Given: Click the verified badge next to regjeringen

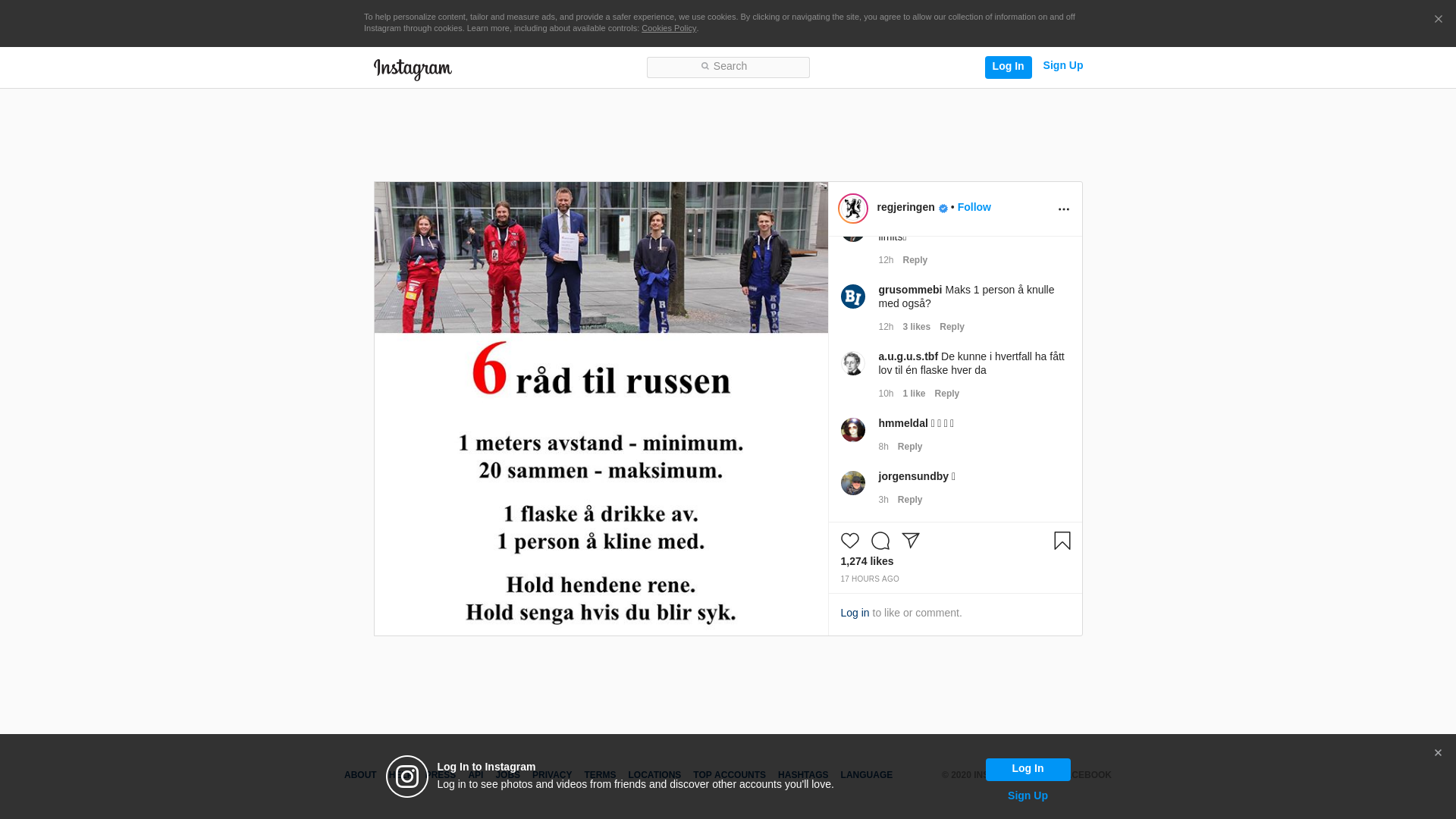Looking at the screenshot, I should (943, 209).
